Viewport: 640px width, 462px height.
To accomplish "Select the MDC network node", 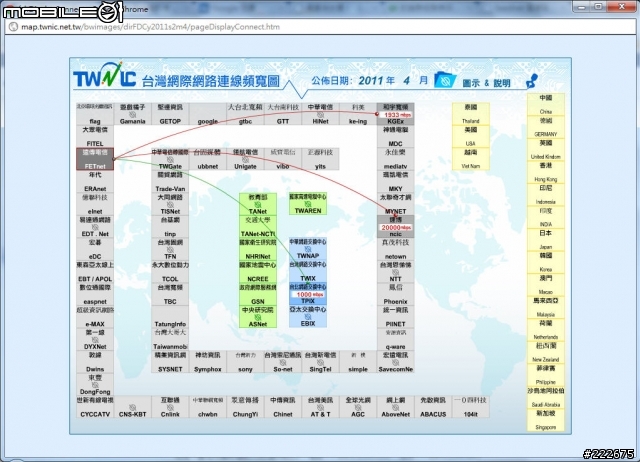I will [x=395, y=136].
